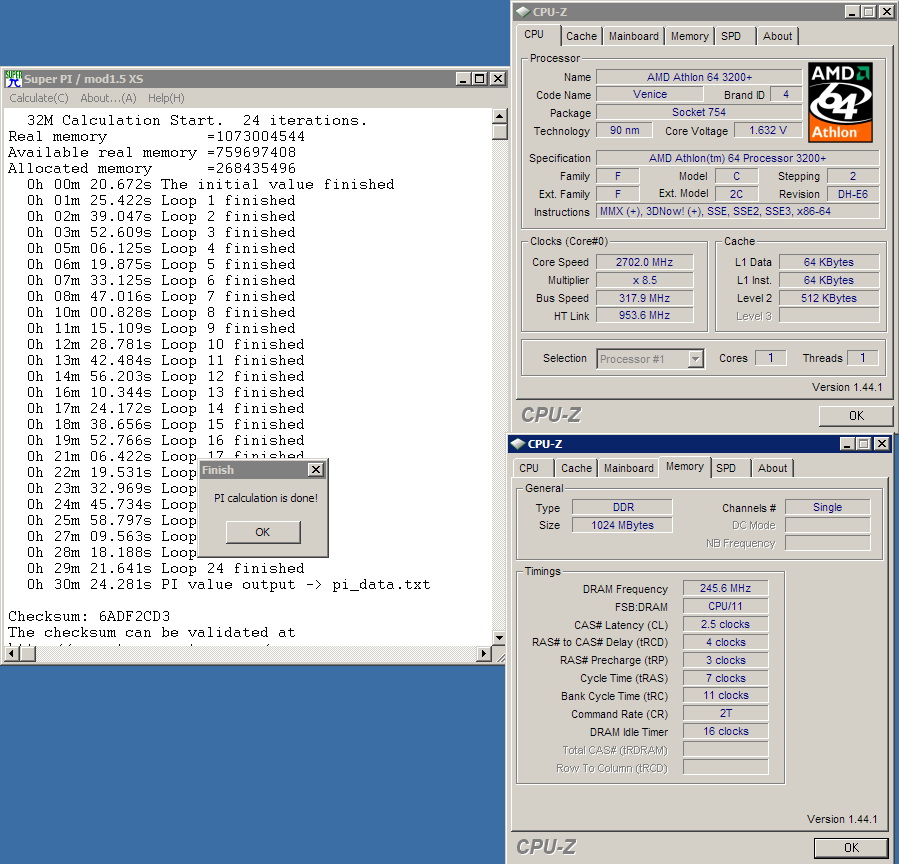Image resolution: width=899 pixels, height=864 pixels.
Task: Click the Command Rate value 2T
Action: (x=725, y=713)
